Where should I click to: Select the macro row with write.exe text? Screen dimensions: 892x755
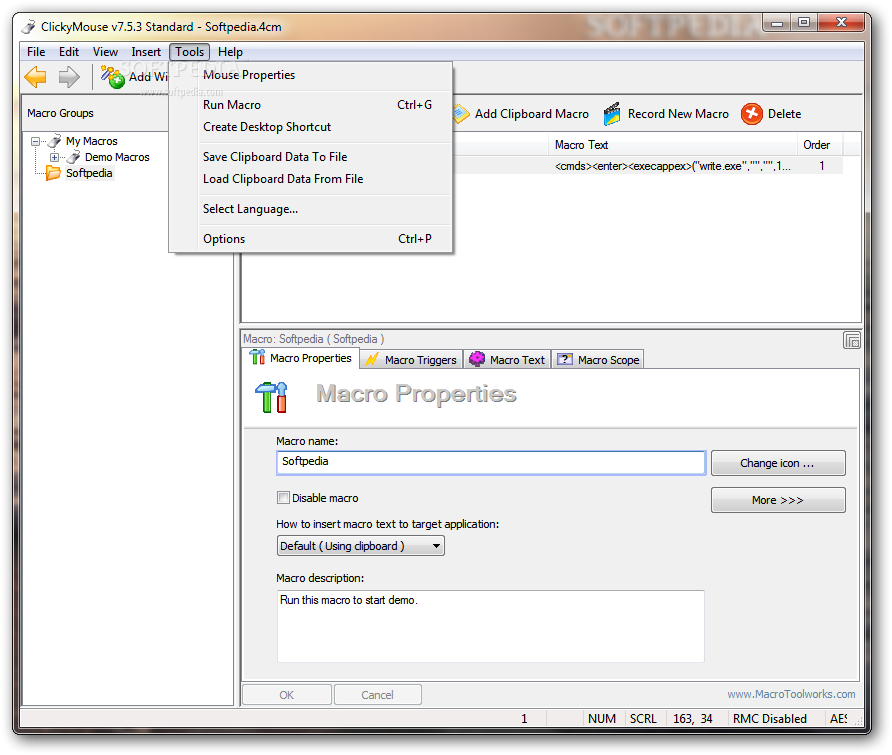pos(649,166)
